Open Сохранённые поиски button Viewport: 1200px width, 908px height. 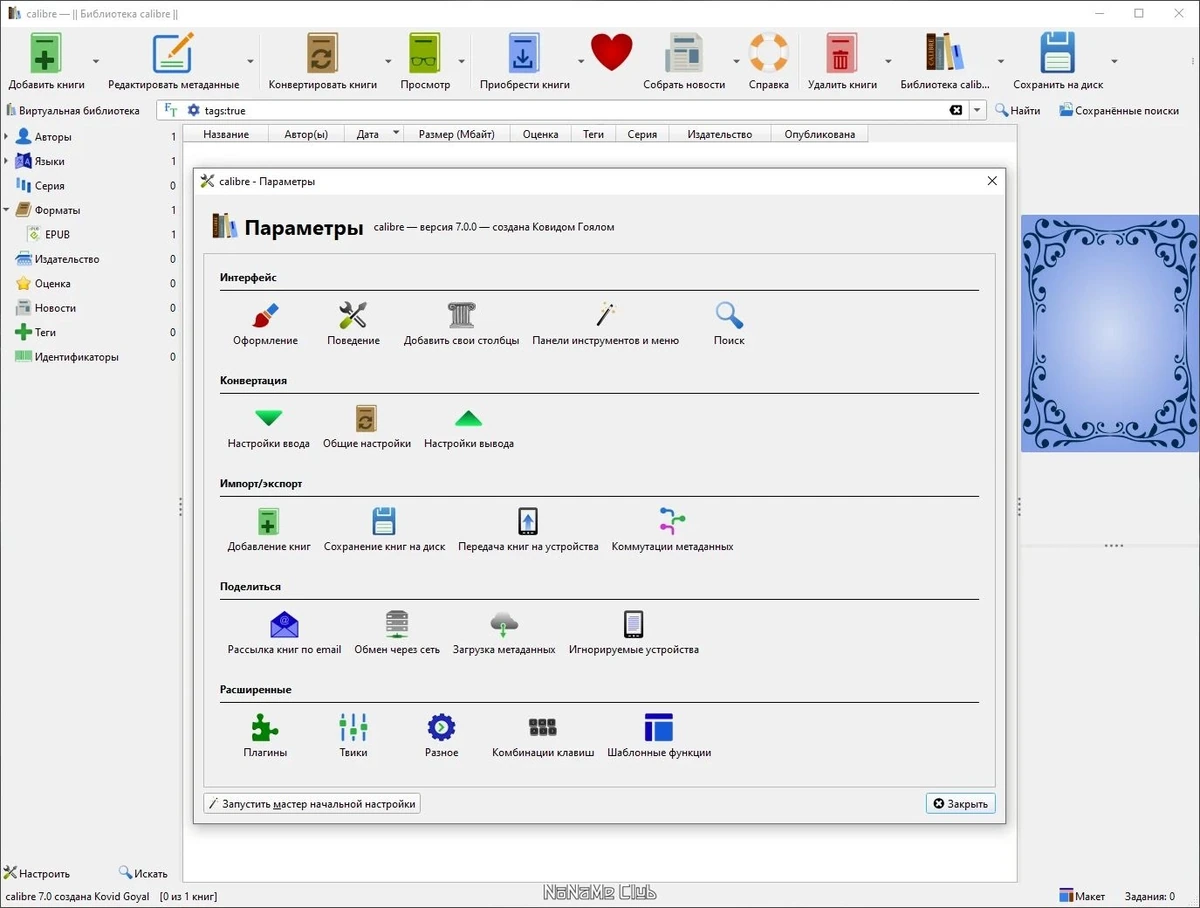[1117, 111]
